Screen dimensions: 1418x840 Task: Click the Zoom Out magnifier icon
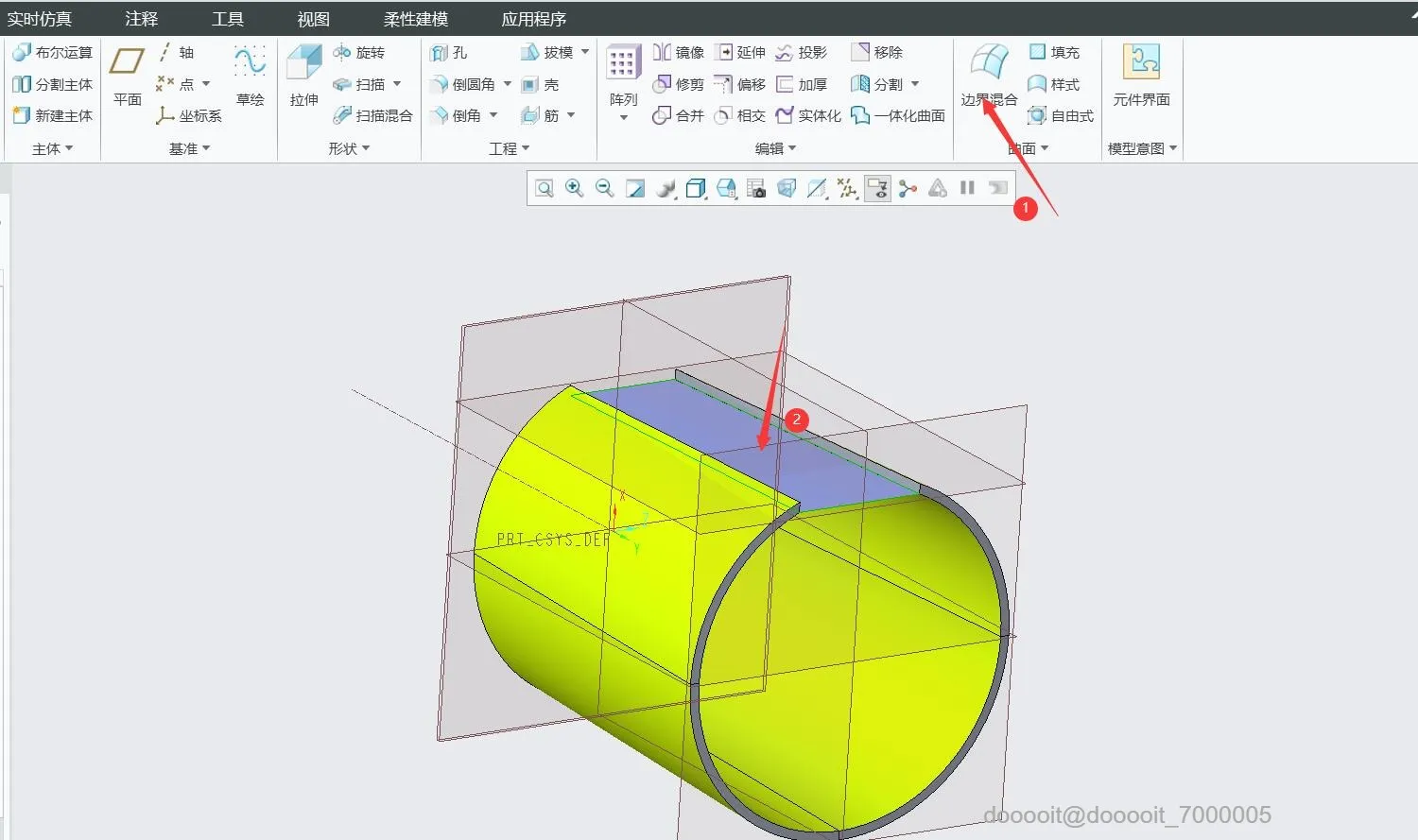pyautogui.click(x=605, y=188)
